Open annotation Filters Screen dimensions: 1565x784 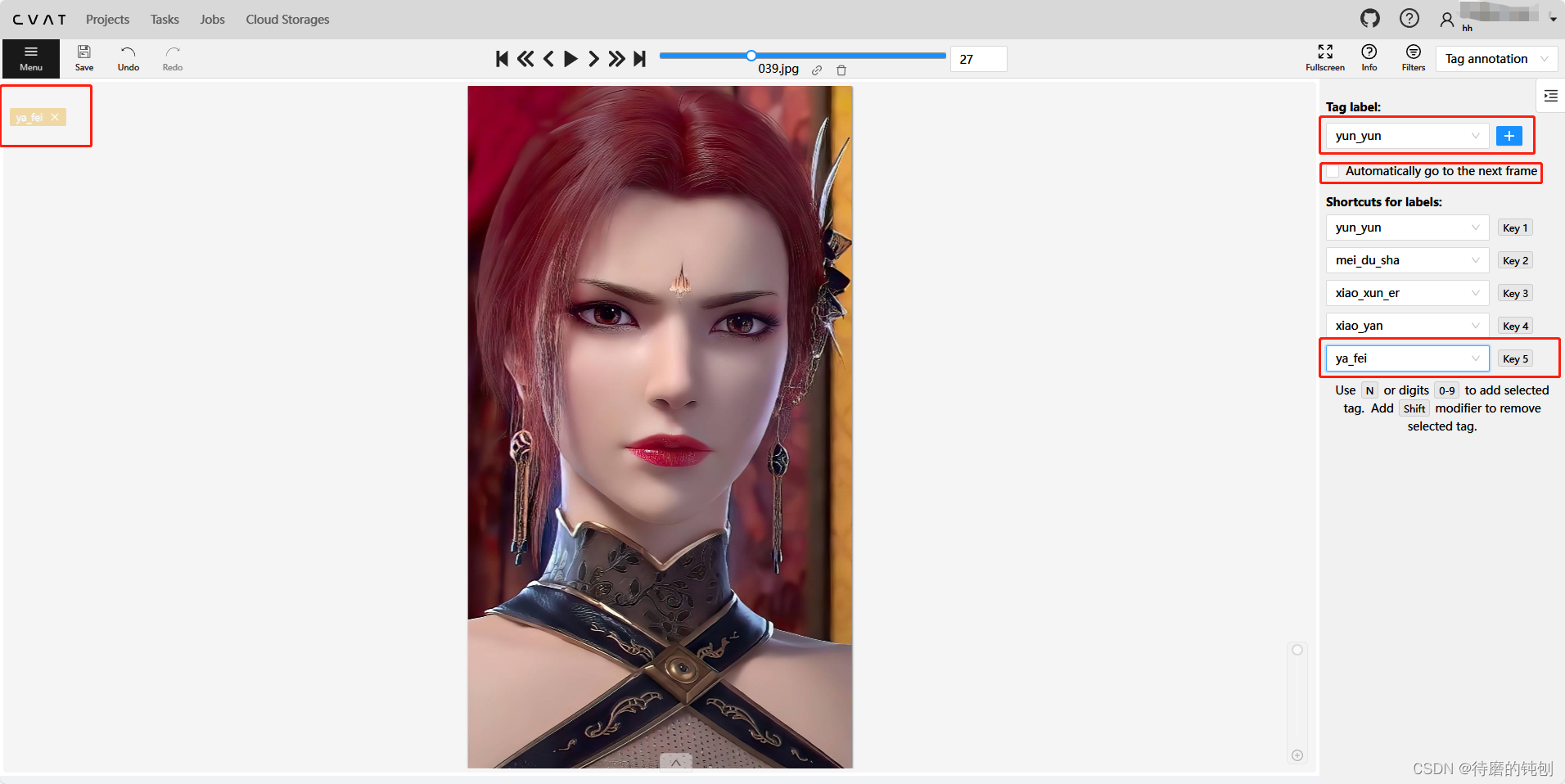pos(1414,58)
